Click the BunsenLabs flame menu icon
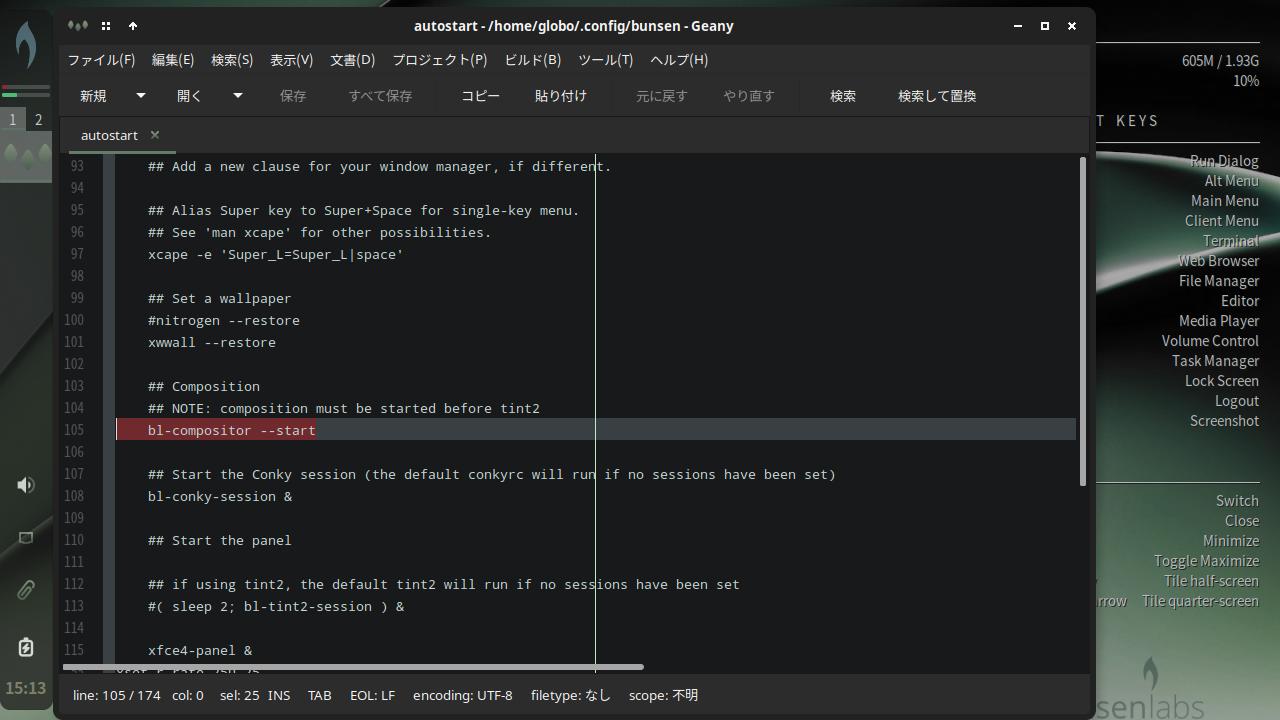Viewport: 1280px width, 720px height. point(26,46)
